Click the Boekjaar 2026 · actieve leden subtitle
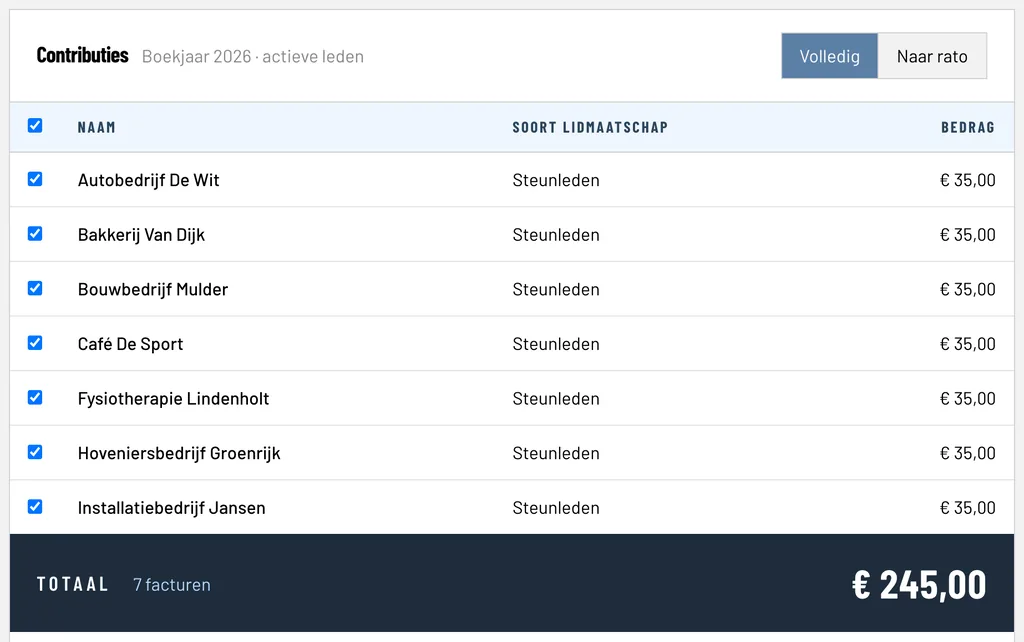1024x642 pixels. click(253, 57)
